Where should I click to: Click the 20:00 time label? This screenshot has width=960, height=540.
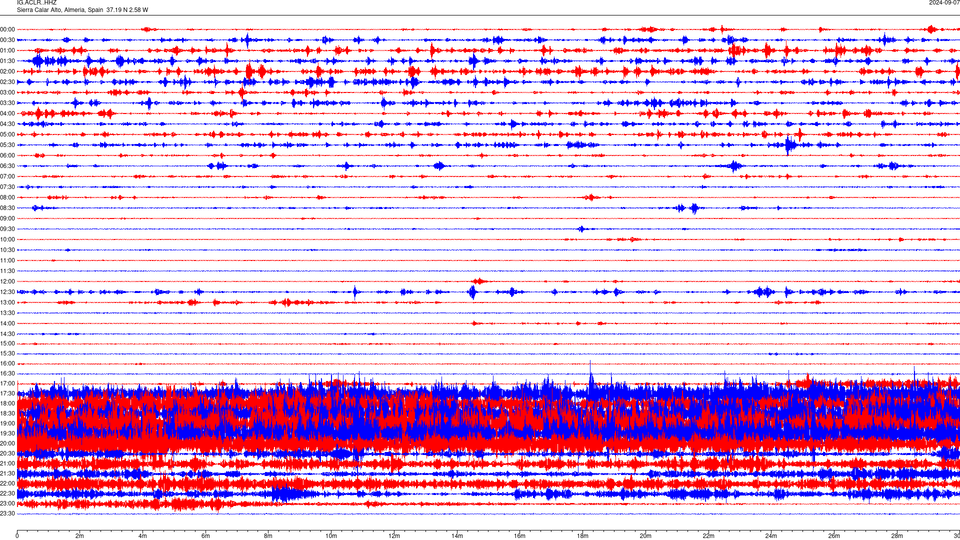7,443
